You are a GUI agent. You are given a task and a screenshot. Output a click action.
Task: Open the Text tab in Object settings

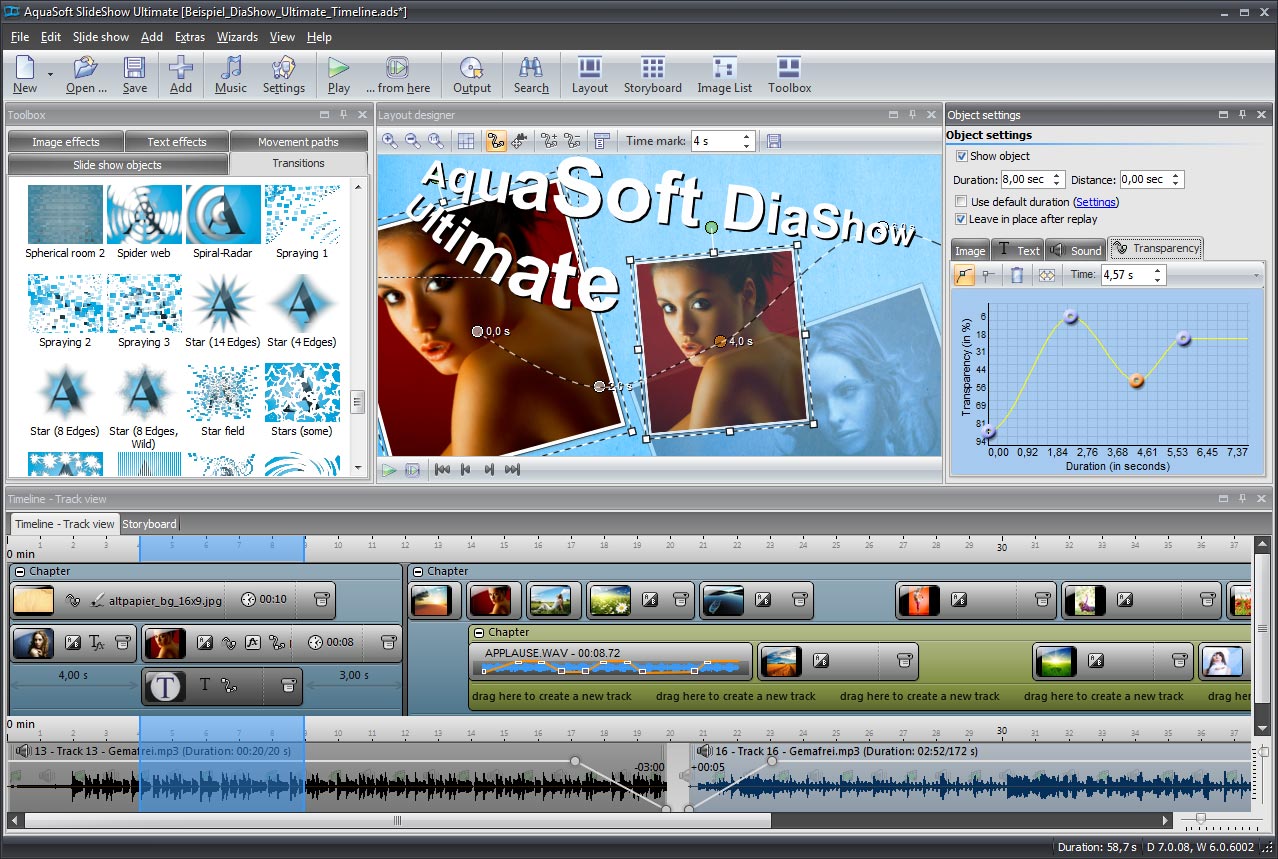tap(1018, 250)
